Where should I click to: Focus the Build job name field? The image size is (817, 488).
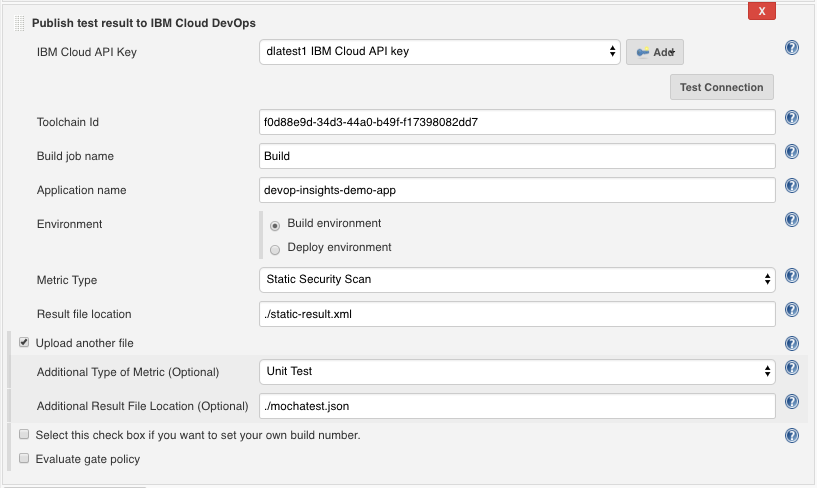point(517,156)
